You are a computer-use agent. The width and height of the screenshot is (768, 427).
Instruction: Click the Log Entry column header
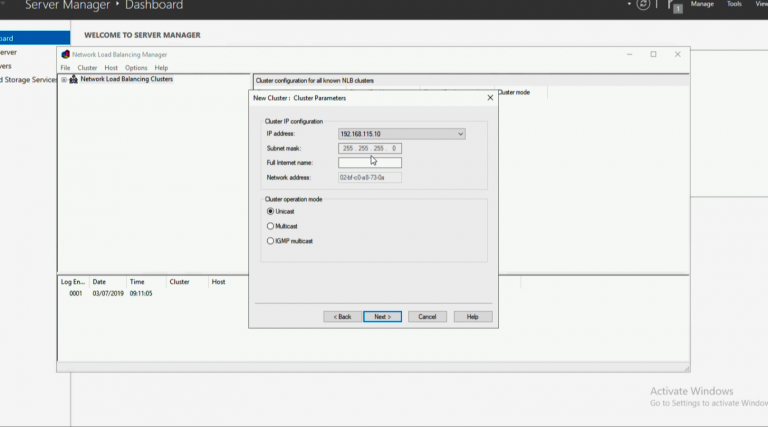(x=73, y=282)
